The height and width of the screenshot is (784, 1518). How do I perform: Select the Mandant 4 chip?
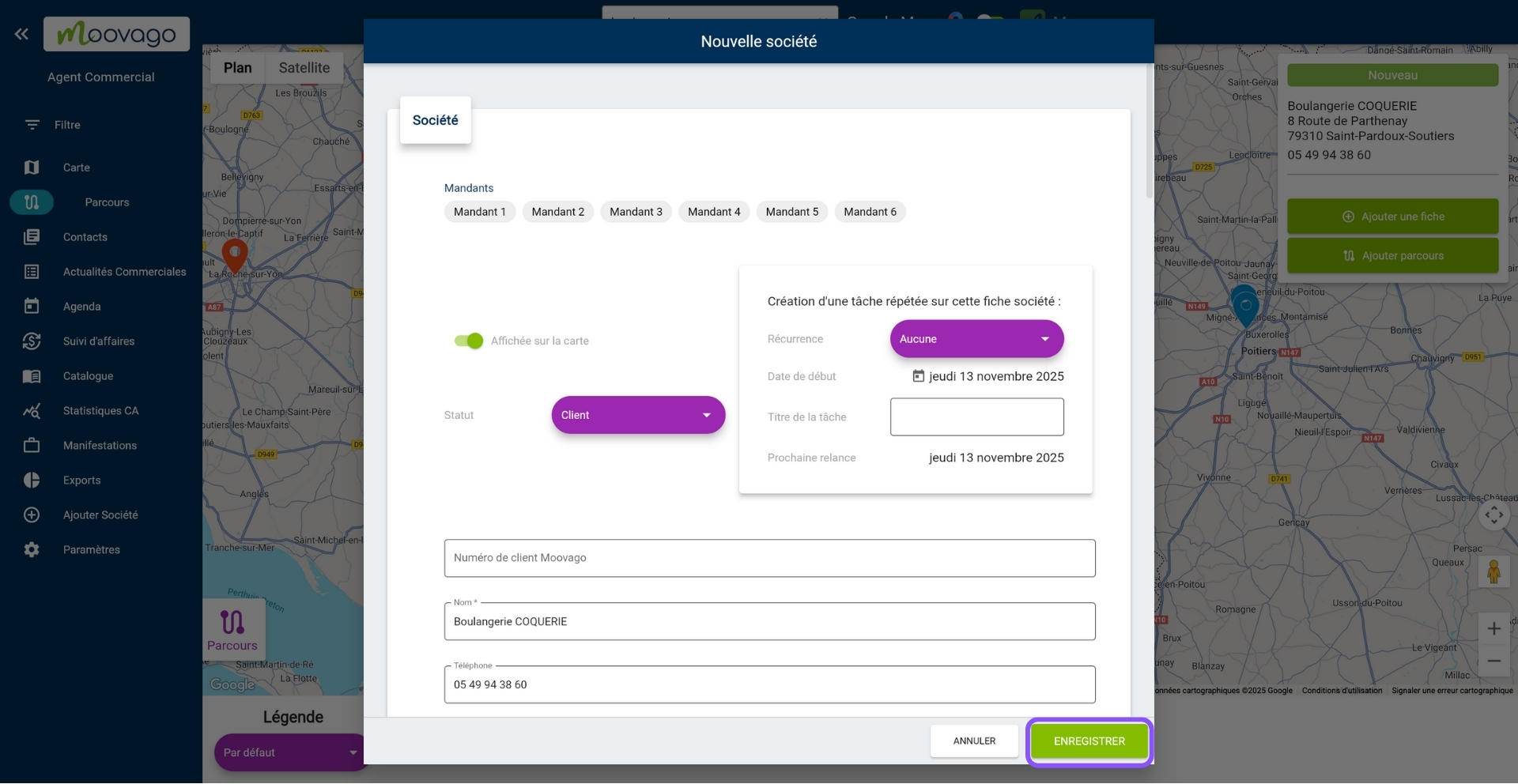coord(713,212)
